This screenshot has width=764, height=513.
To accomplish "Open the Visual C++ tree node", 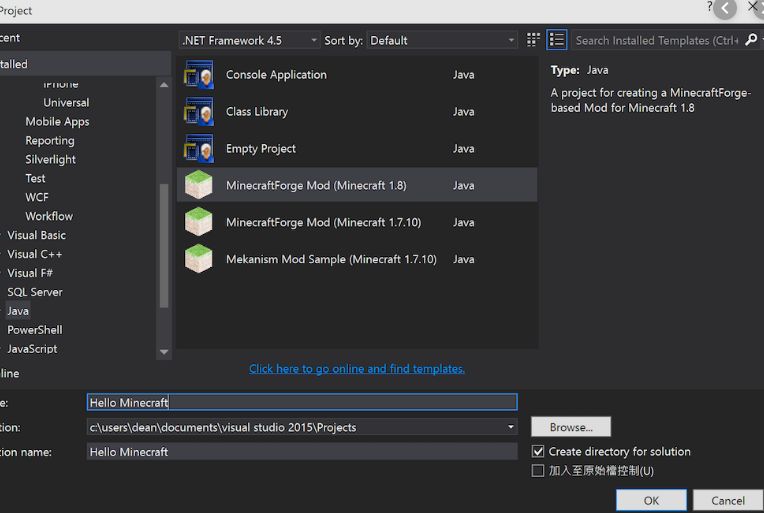I will pyautogui.click(x=34, y=254).
